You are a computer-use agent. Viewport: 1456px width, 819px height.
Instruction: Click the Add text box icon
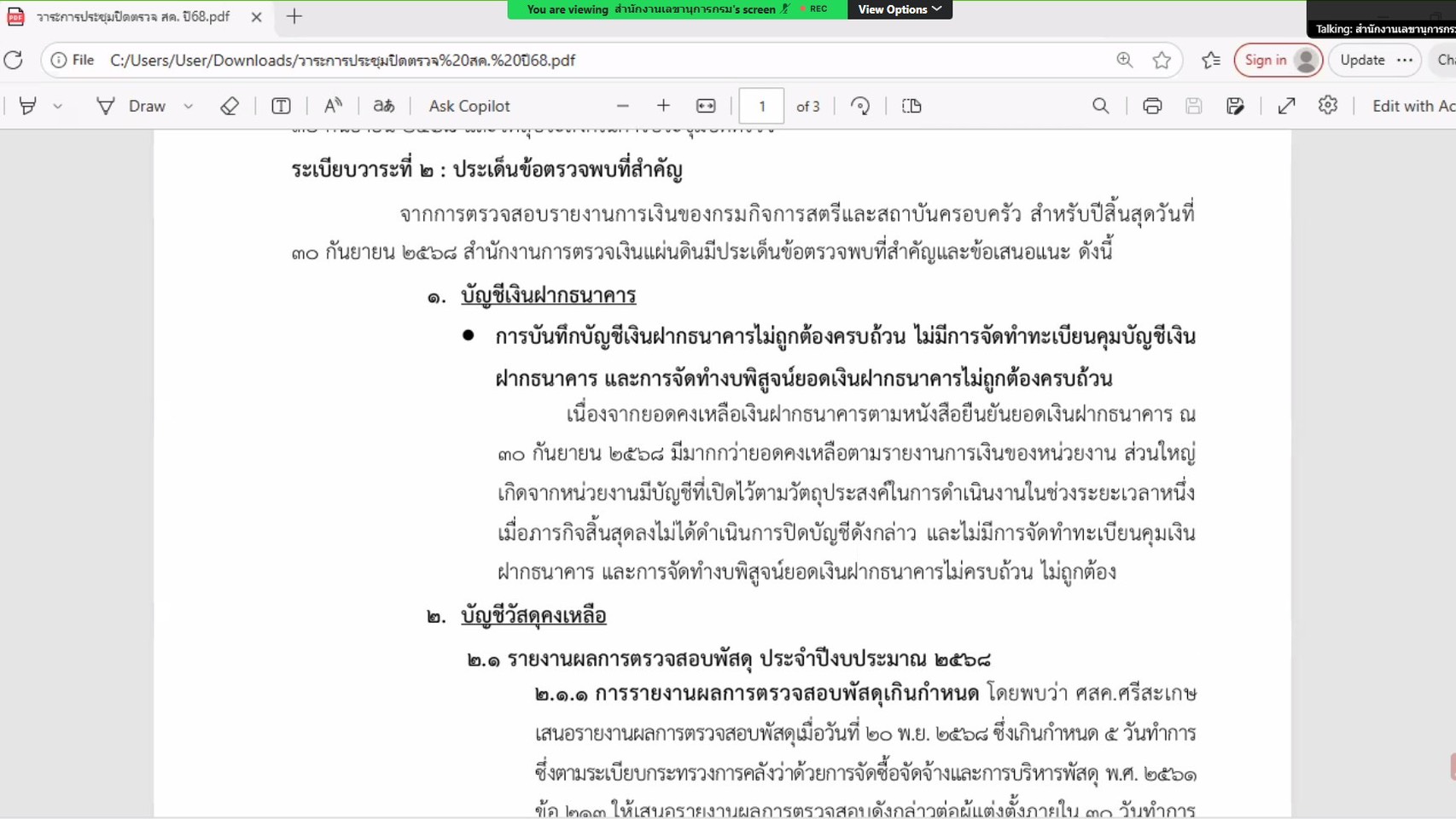281,106
